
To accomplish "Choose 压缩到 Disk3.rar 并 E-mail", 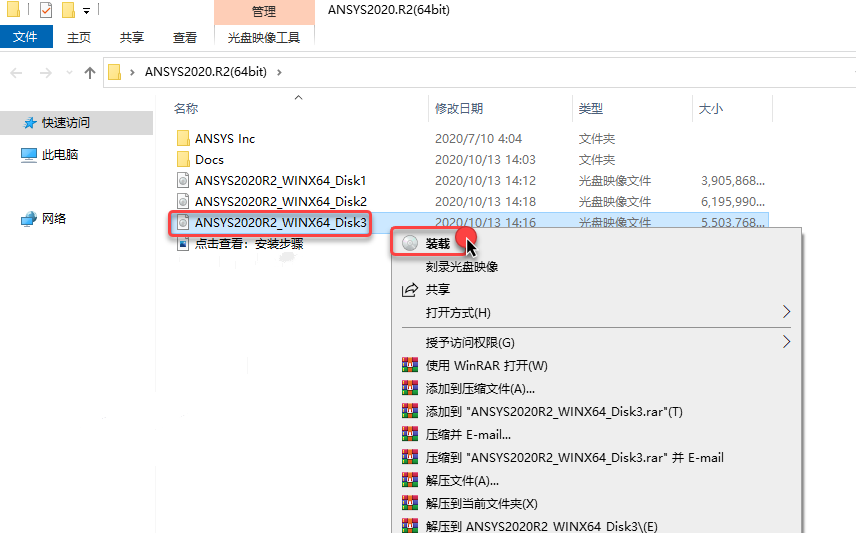I will click(x=575, y=458).
